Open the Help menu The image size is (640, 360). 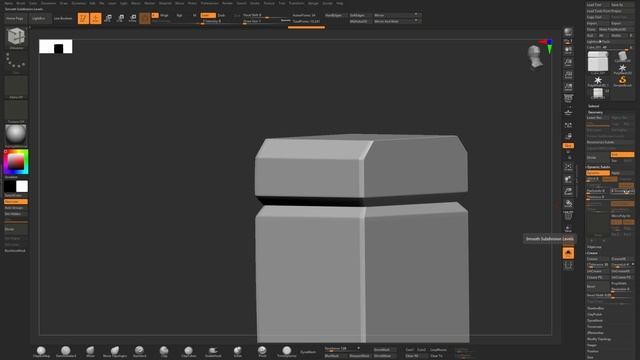pos(340,3)
